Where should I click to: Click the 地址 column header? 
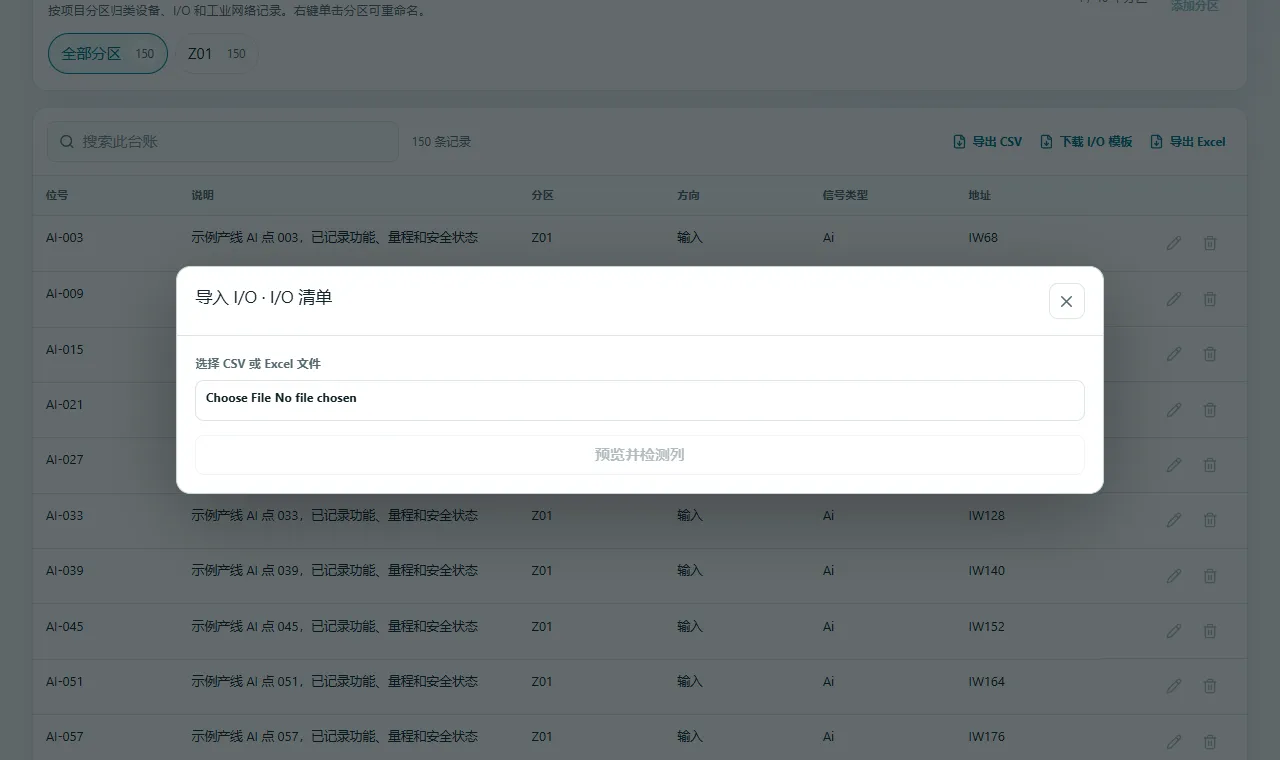(980, 195)
